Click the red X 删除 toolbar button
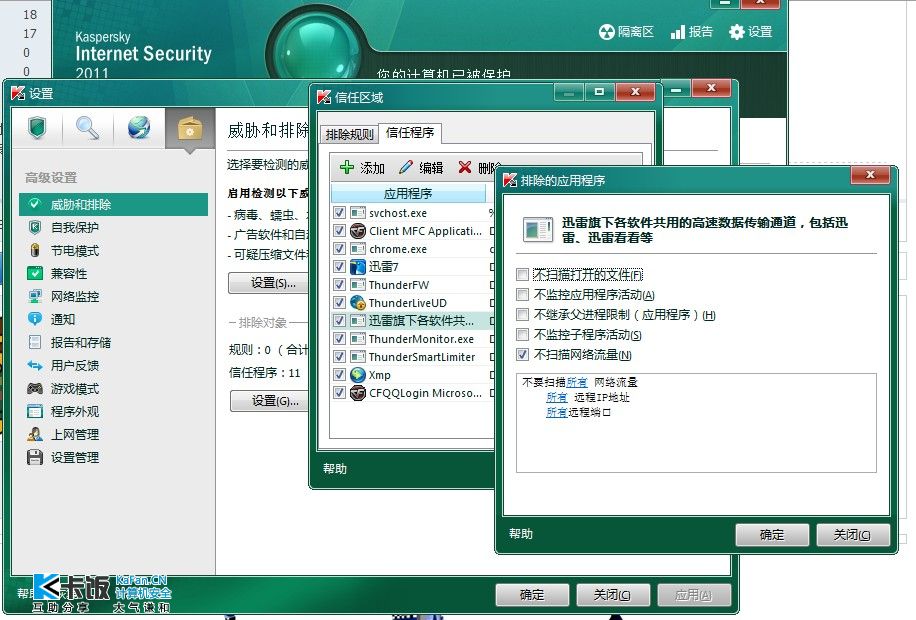916x620 pixels. 477,168
